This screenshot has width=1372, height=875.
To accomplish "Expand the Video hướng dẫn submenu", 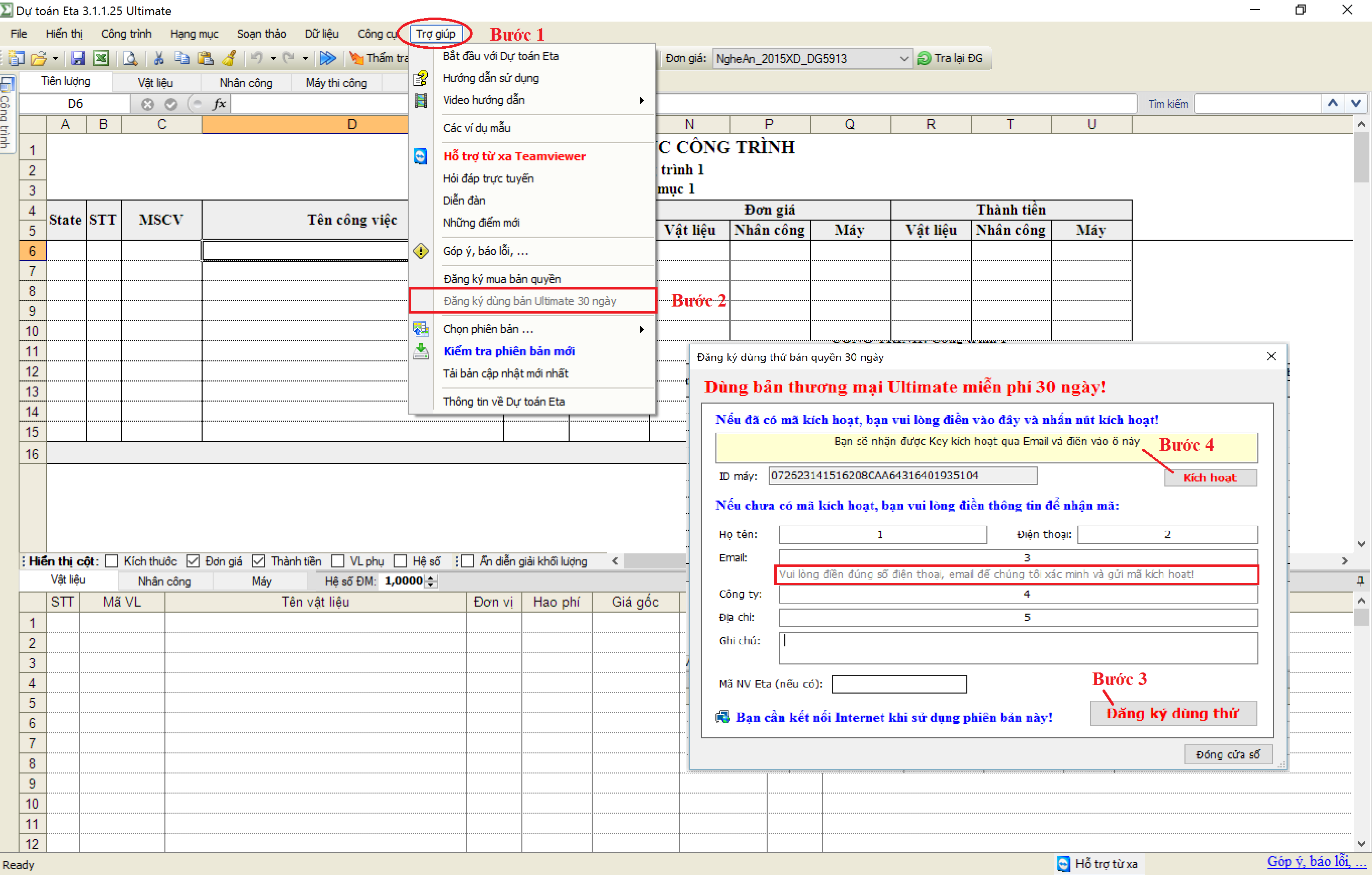I will (642, 100).
